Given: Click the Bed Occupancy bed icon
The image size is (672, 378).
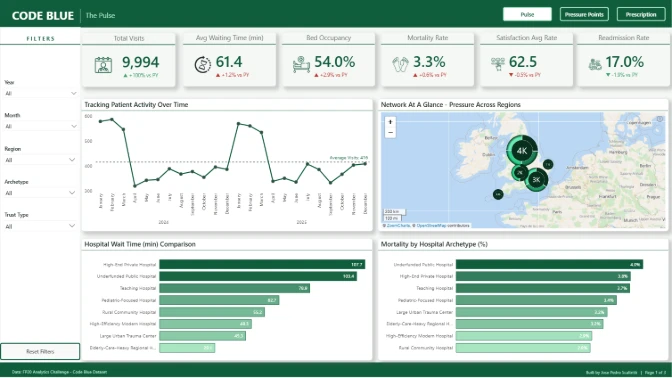Looking at the screenshot, I should click(301, 64).
